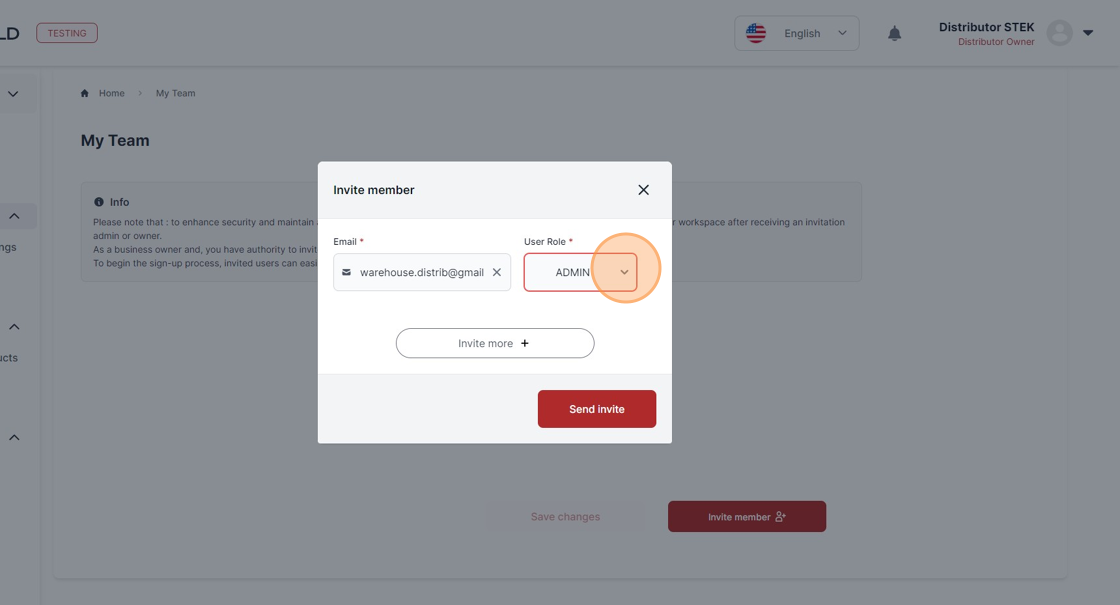Open the User Role ADMIN dropdown

[x=580, y=272]
